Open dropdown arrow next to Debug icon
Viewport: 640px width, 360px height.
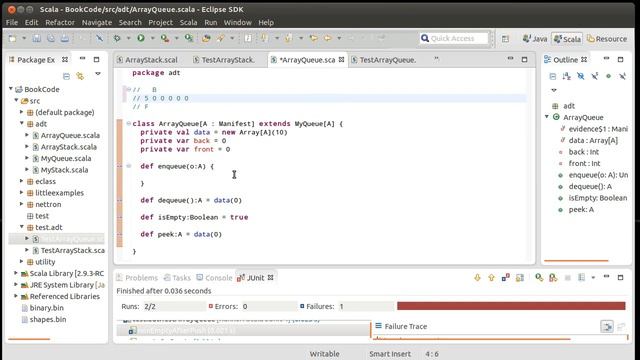(128, 38)
